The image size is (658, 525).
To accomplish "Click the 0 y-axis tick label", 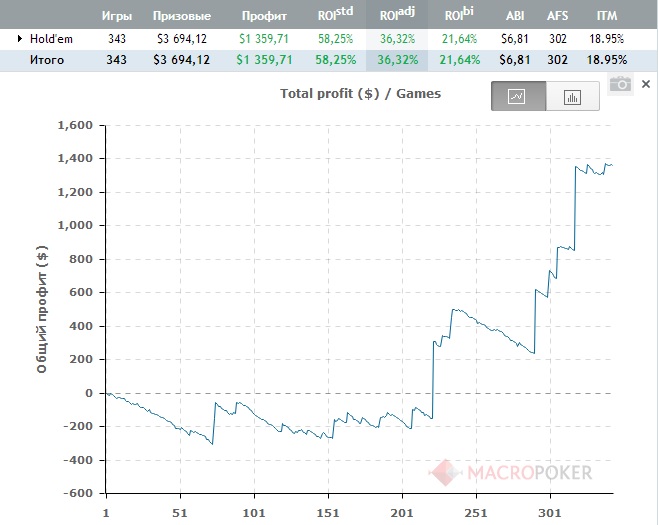I will tap(89, 393).
